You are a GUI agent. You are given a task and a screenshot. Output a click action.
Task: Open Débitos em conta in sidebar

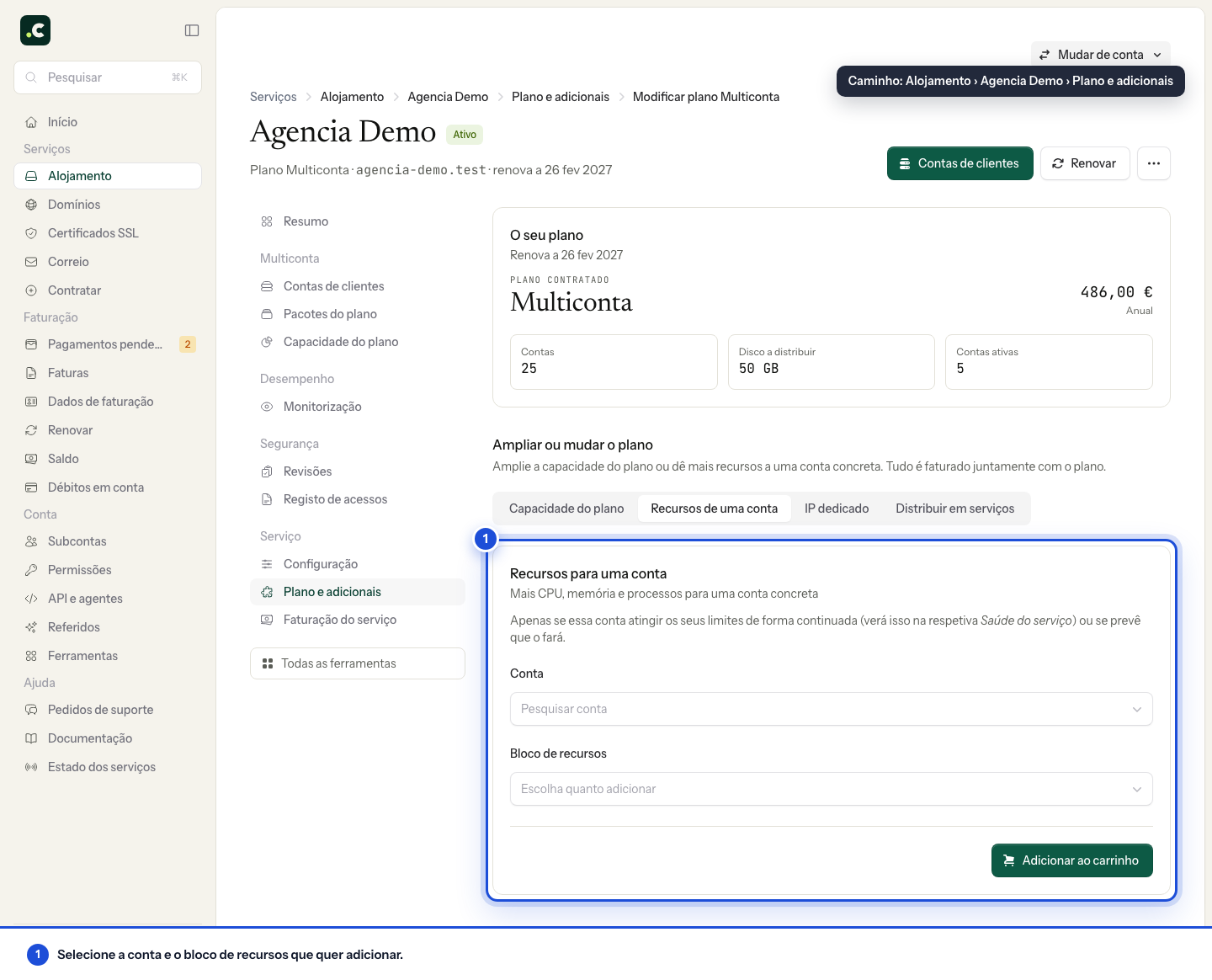point(108,487)
